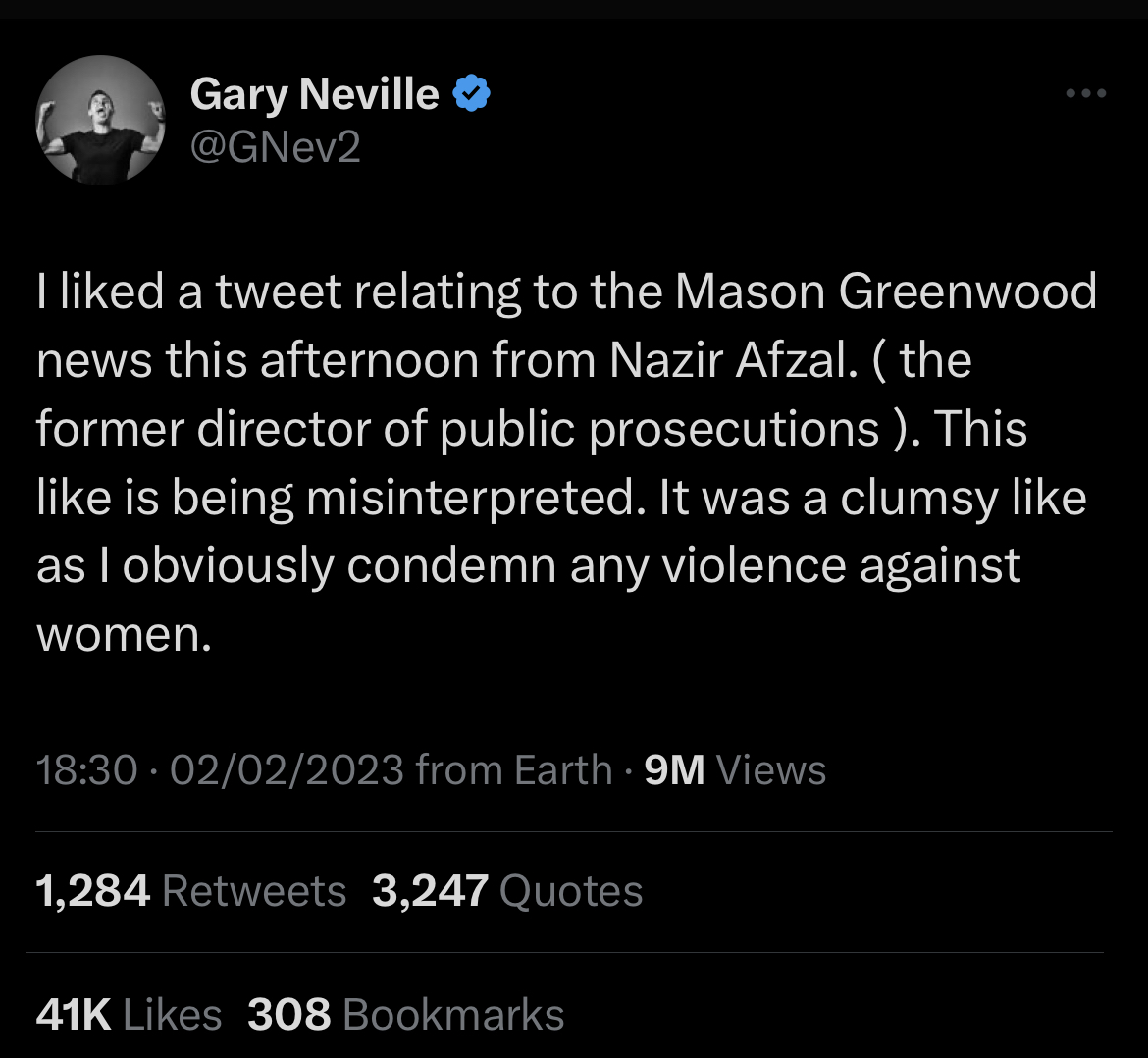This screenshot has height=1058, width=1148.
Task: Click the blue verified badge
Action: click(472, 94)
